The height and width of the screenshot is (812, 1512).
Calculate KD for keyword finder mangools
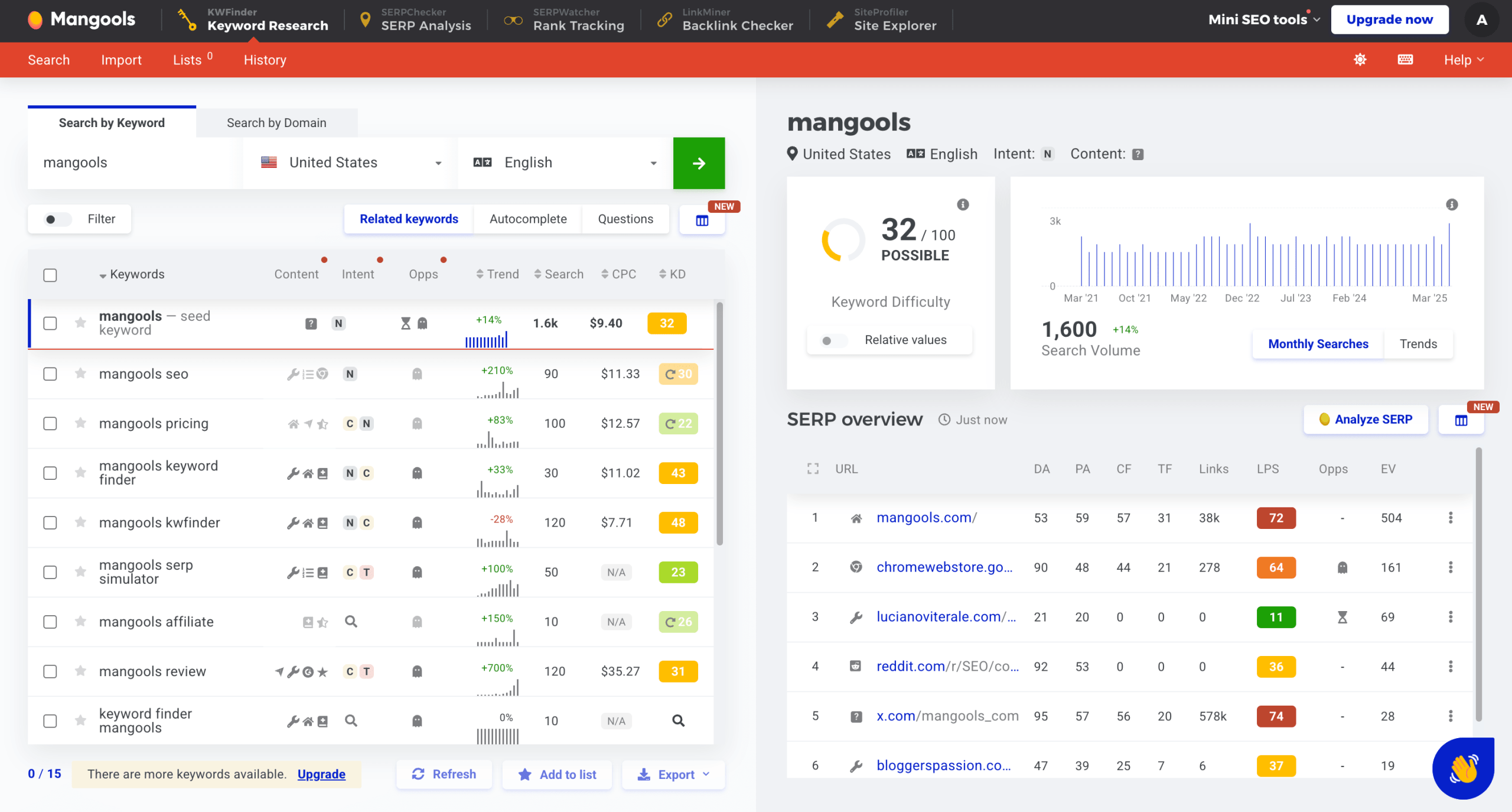coord(678,720)
